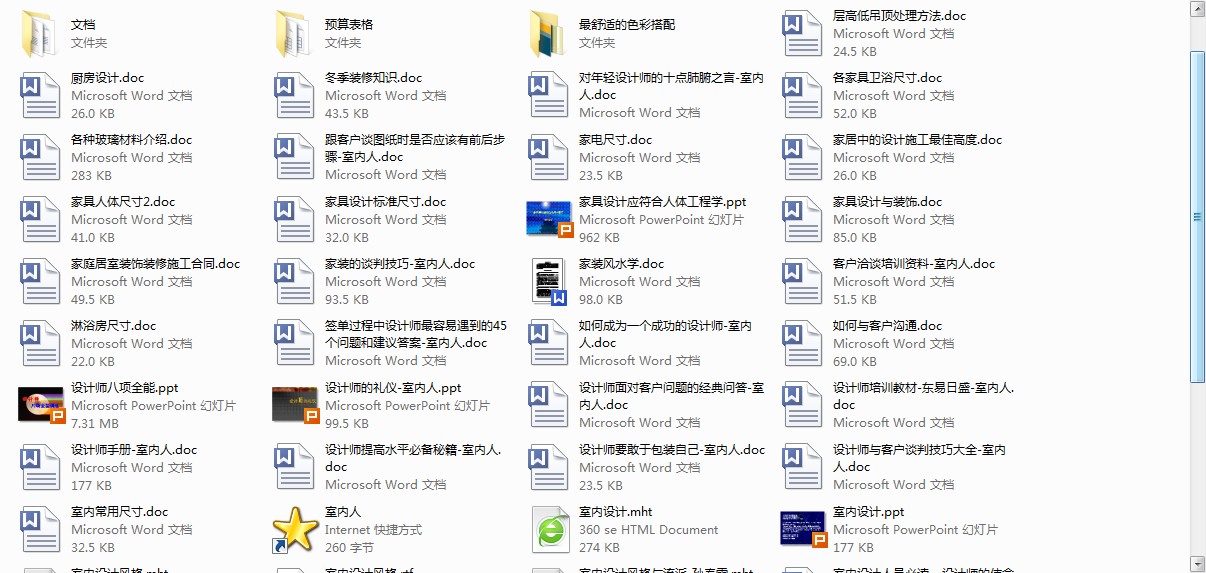Select PowerPoint thumbnail for 设计师八项全能.ppt
This screenshot has height=573, width=1206.
tap(41, 406)
